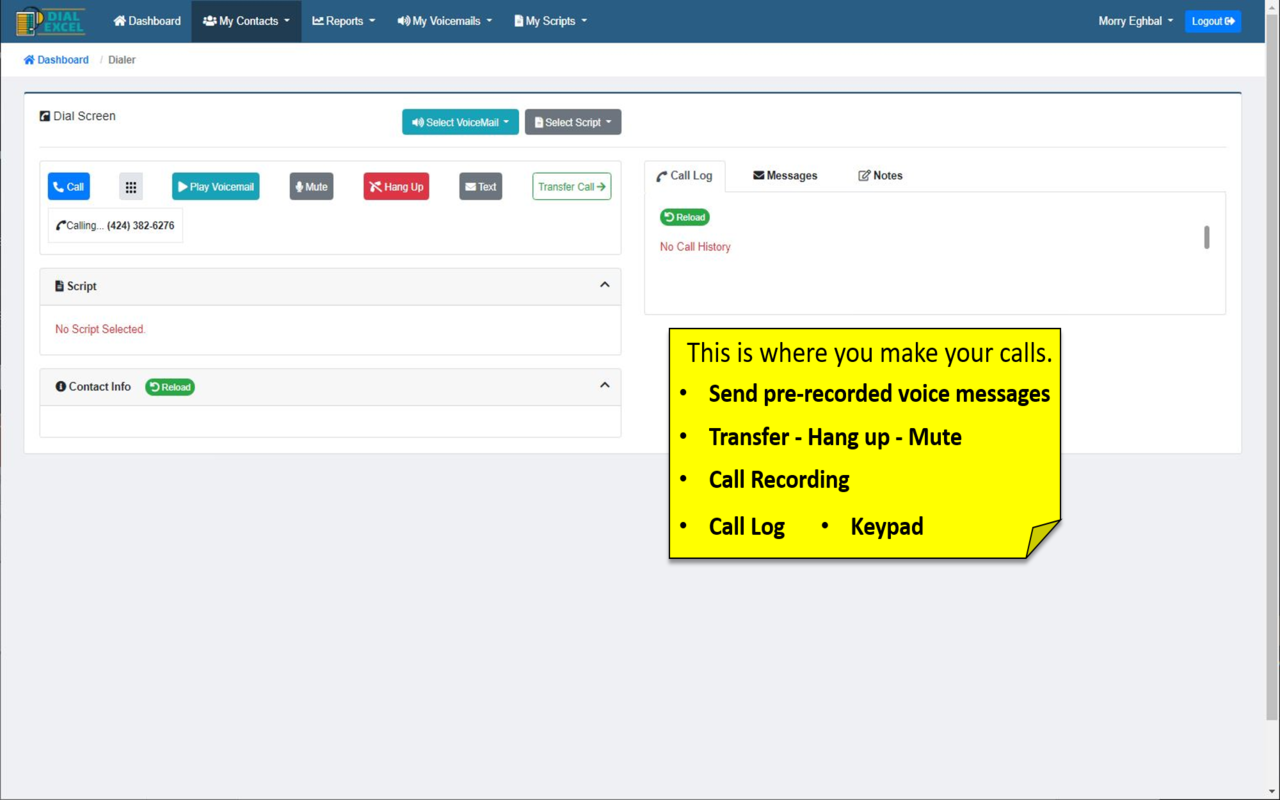Transfer Call to another number

click(572, 187)
